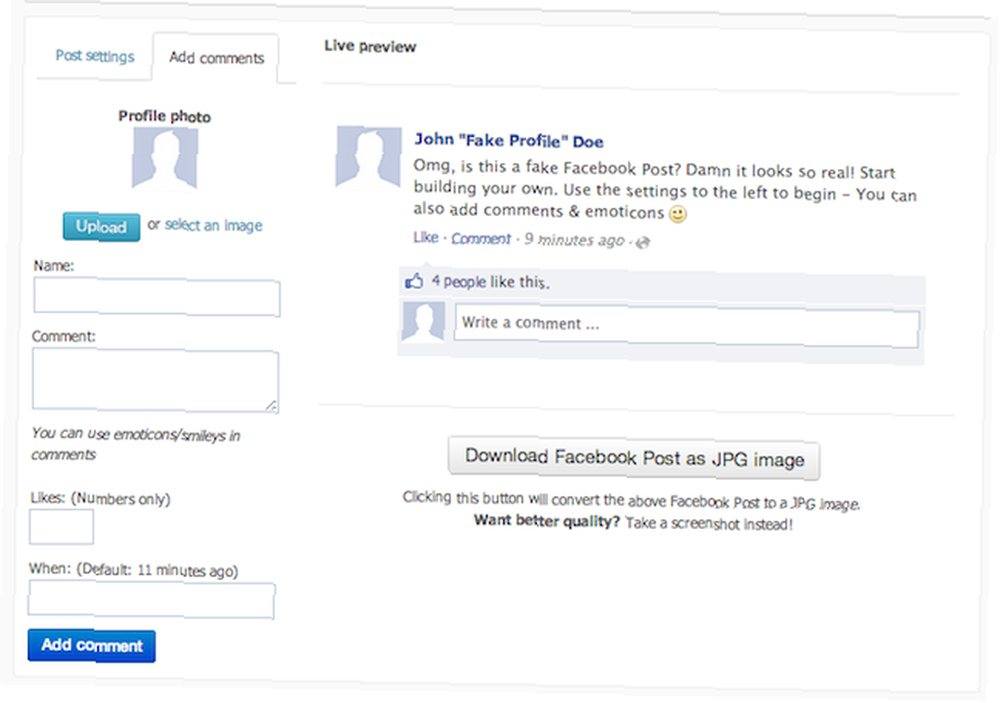
Task: Click the Like link under the post
Action: tap(425, 237)
